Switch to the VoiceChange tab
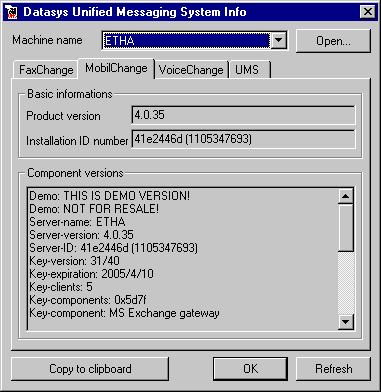The image size is (381, 392). pos(191,70)
